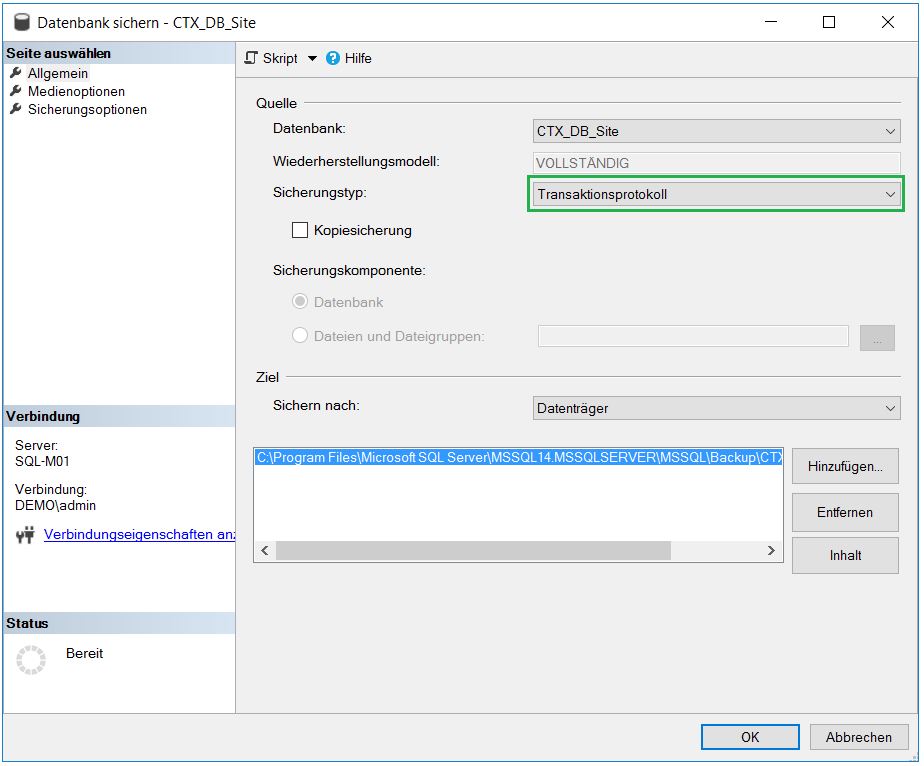Click the Hinzufügen button
924x766 pixels.
click(x=845, y=466)
